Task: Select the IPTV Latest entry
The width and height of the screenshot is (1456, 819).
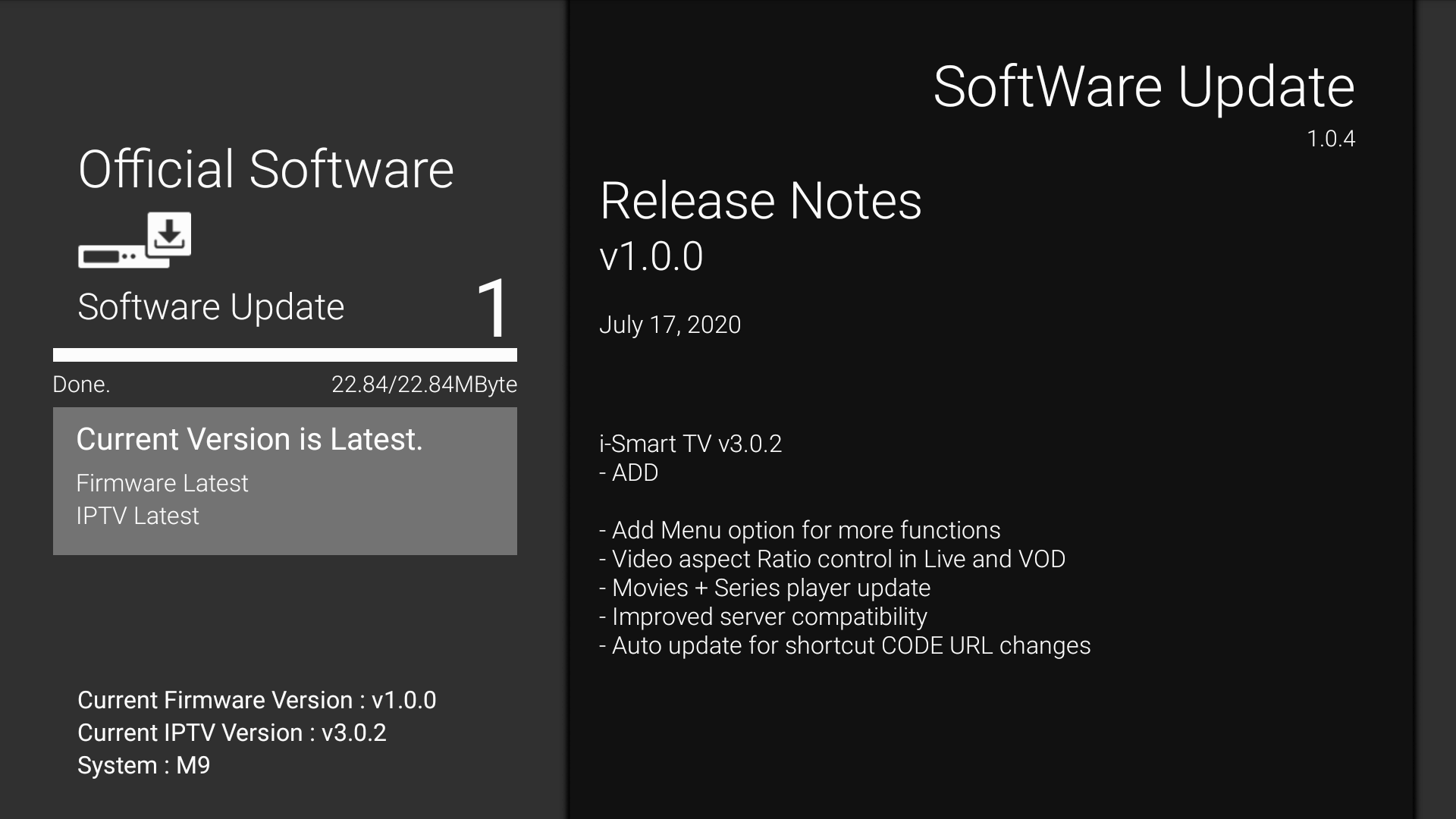Action: pos(137,516)
